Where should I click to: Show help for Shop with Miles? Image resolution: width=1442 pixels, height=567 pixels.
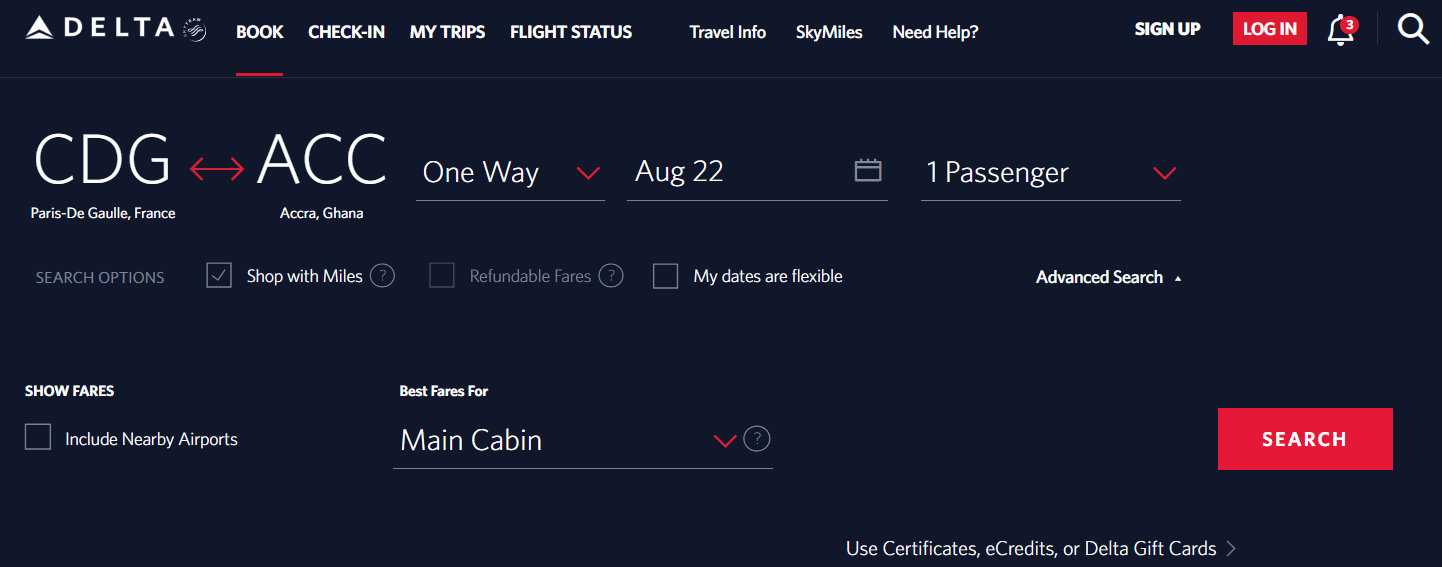click(382, 276)
